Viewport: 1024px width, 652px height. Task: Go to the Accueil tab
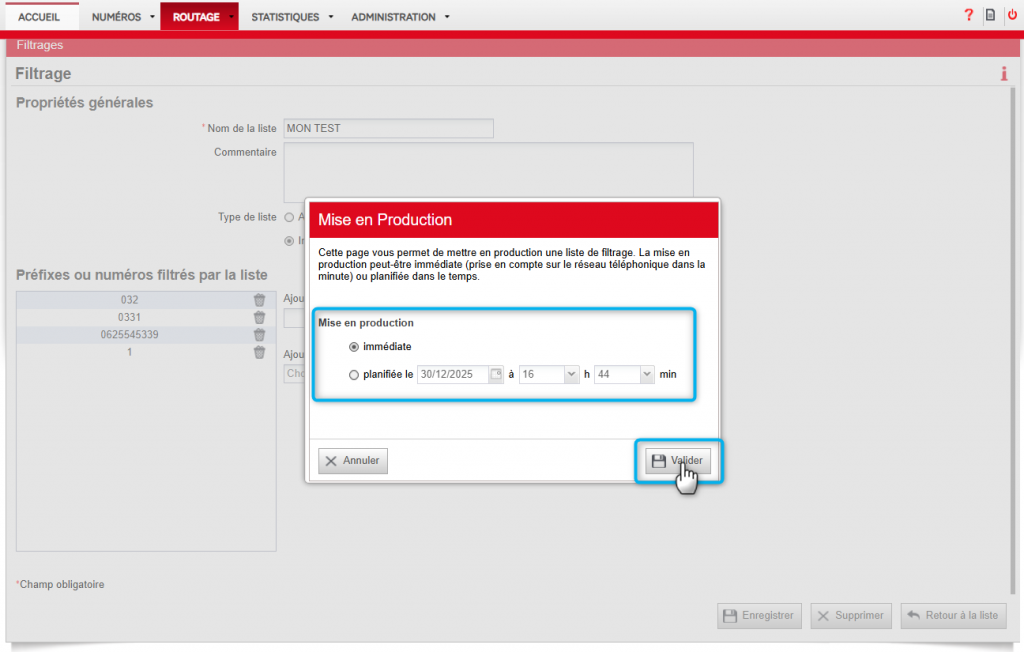[x=39, y=17]
